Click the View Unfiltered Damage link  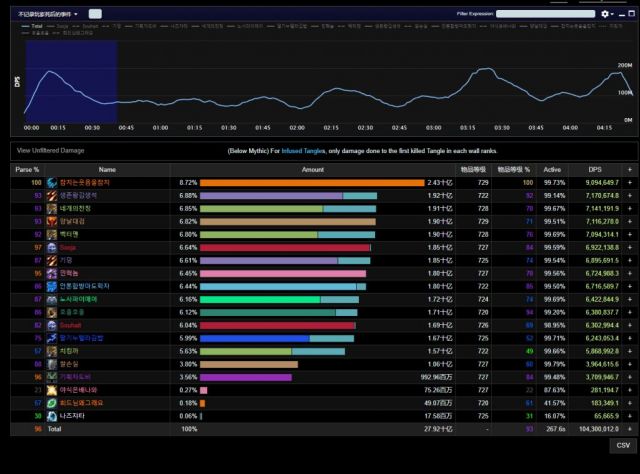50,150
